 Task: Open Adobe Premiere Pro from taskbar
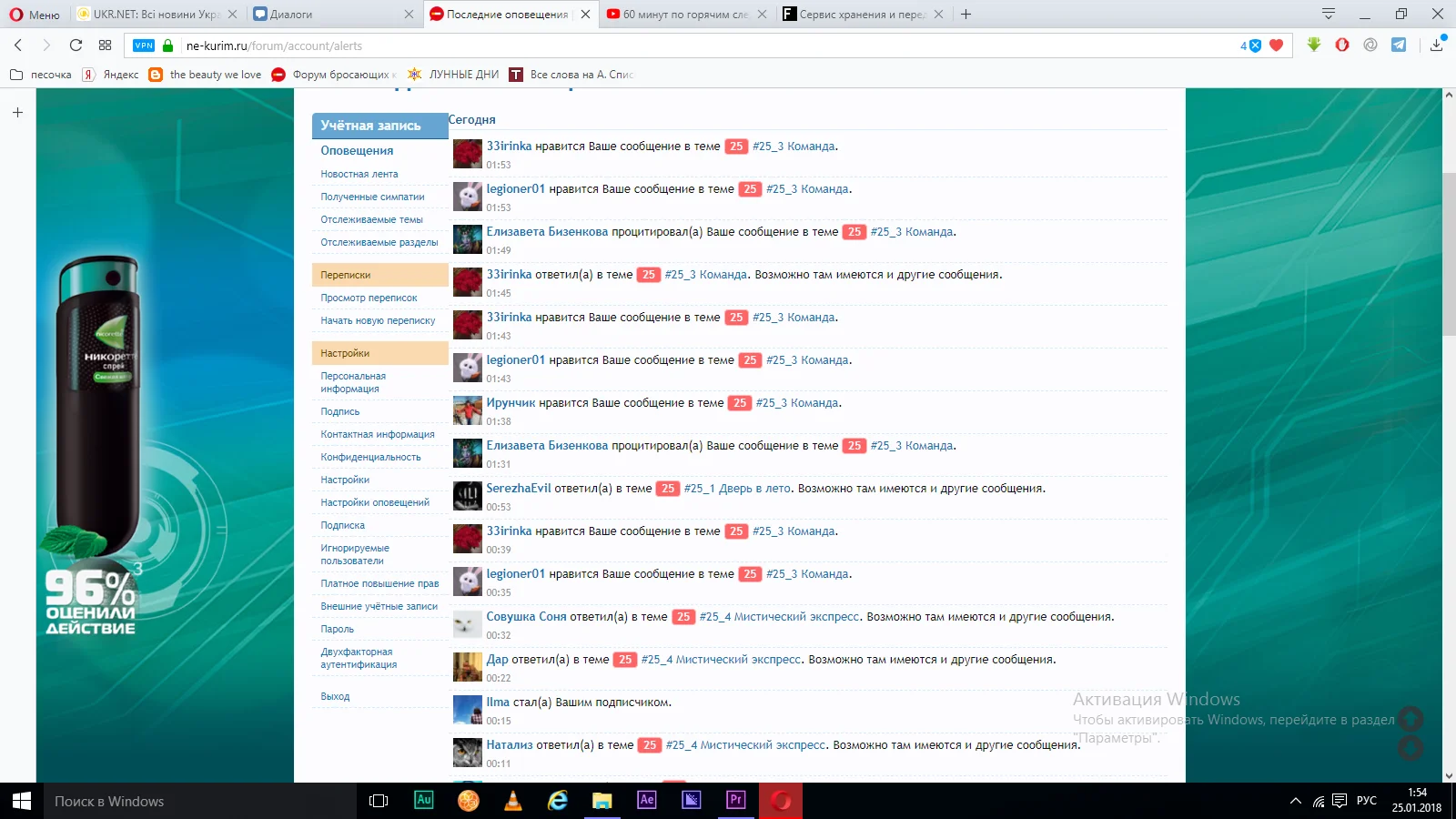735,800
